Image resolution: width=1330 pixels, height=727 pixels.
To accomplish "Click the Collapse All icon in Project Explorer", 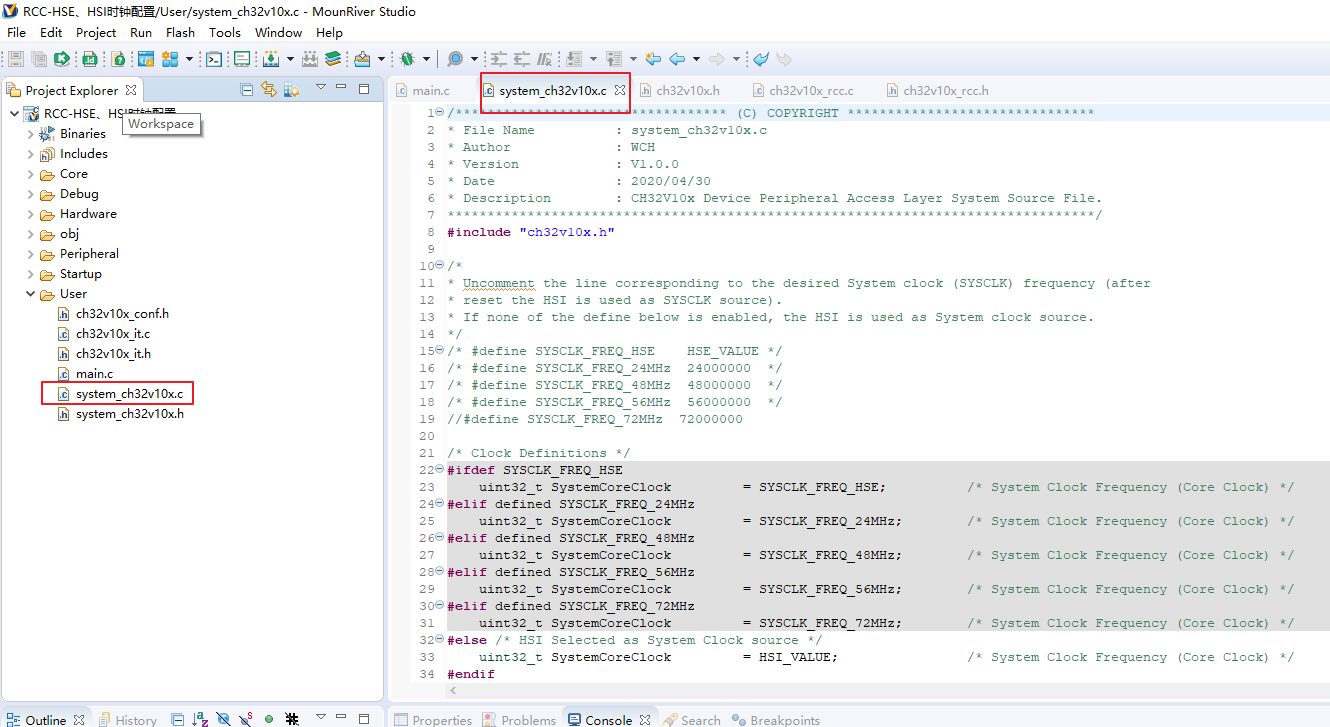I will pos(247,89).
